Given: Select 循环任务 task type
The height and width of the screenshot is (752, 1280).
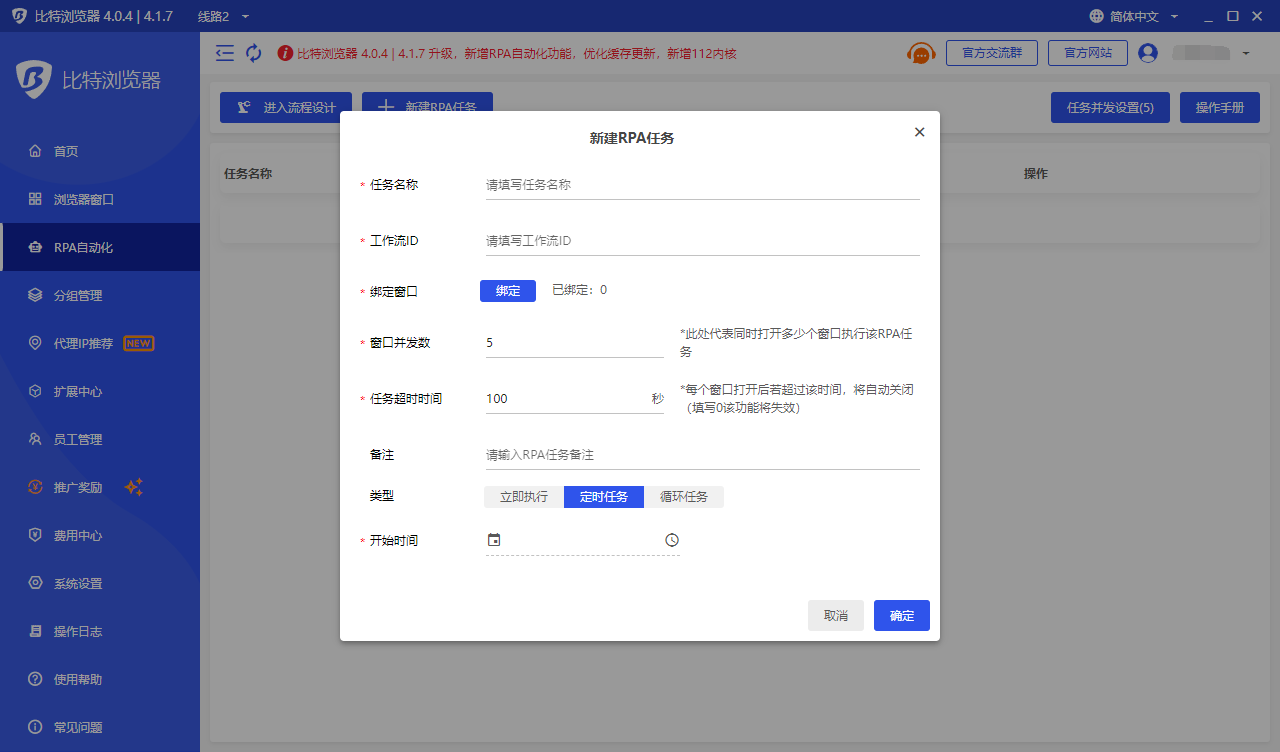Looking at the screenshot, I should pos(684,497).
